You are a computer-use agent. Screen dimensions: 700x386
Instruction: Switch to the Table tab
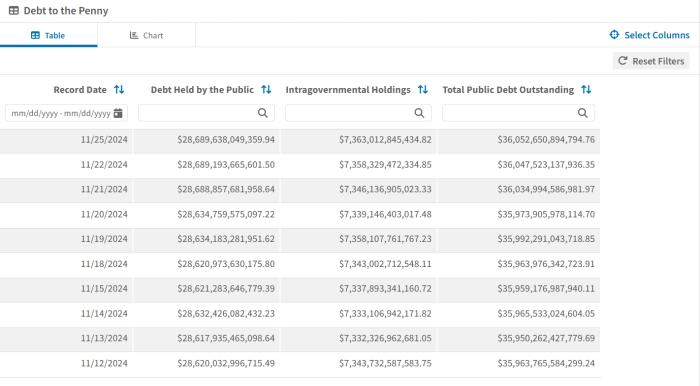48,35
